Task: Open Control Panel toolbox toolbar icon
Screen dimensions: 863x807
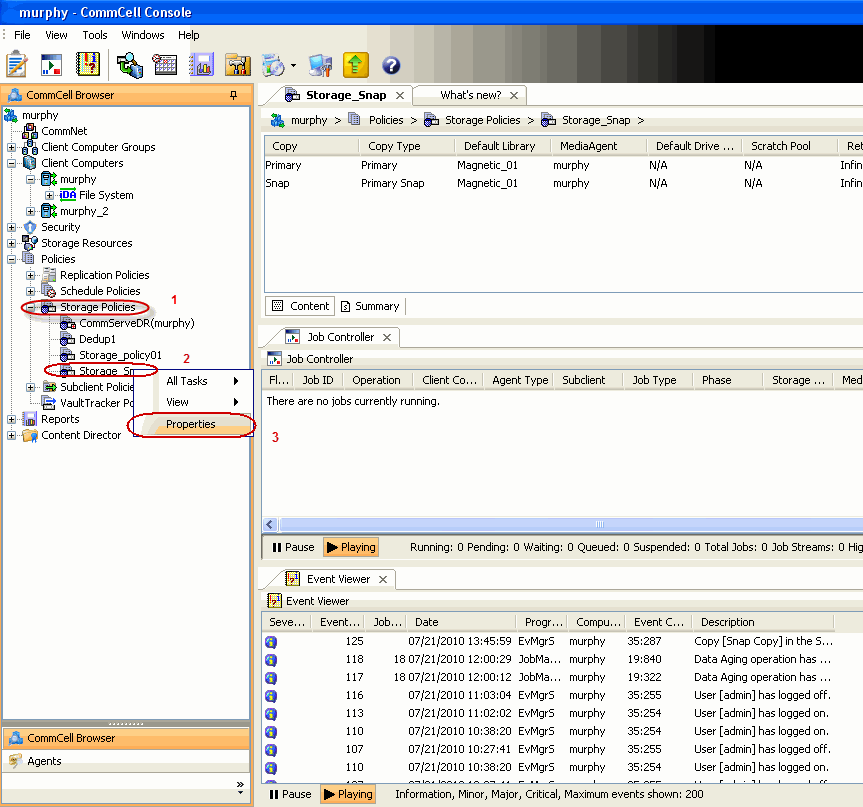Action: 238,65
